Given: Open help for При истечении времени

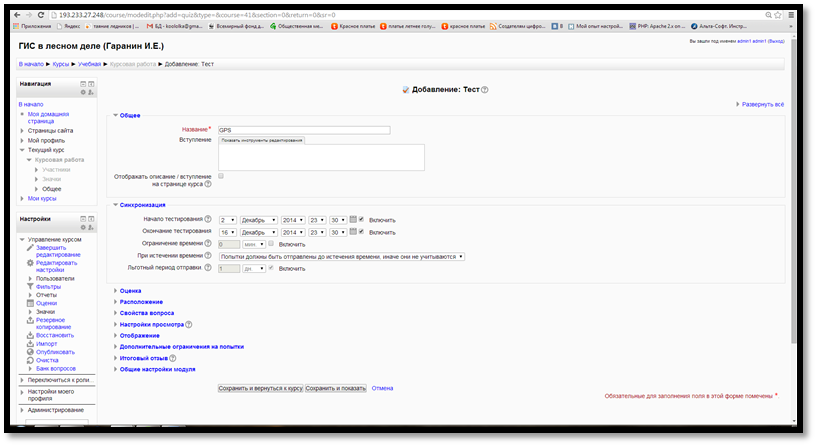Looking at the screenshot, I should tap(208, 256).
